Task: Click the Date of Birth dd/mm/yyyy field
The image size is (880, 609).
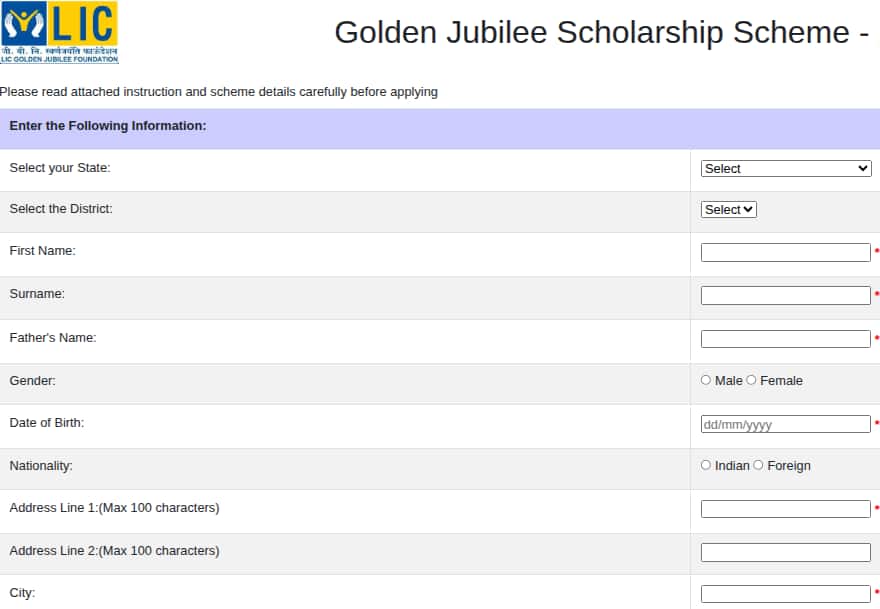Action: (x=786, y=424)
